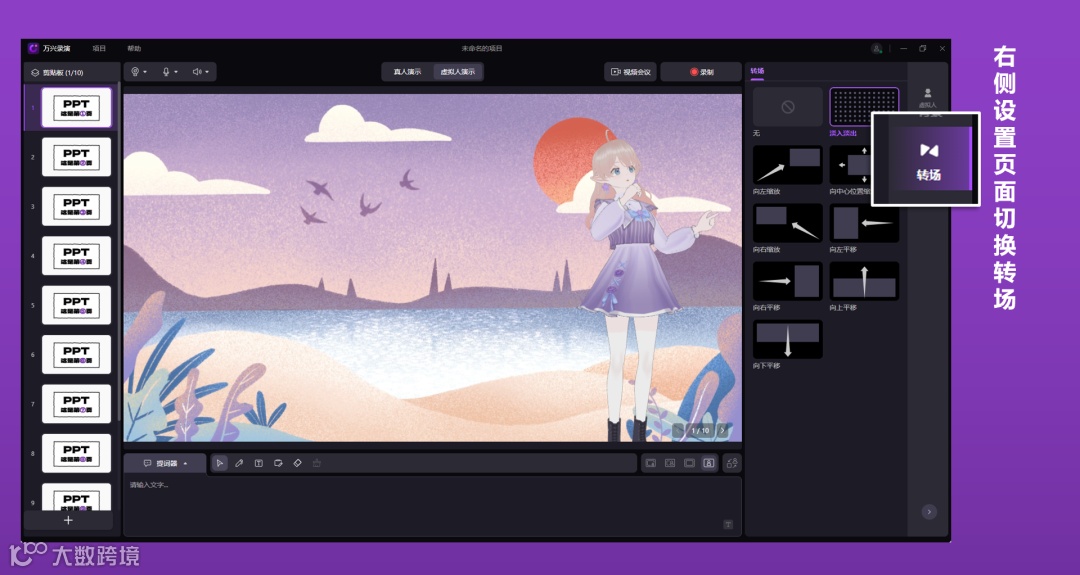Select the 淡入淡出 fade transition
1080x575 pixels.
click(x=864, y=107)
